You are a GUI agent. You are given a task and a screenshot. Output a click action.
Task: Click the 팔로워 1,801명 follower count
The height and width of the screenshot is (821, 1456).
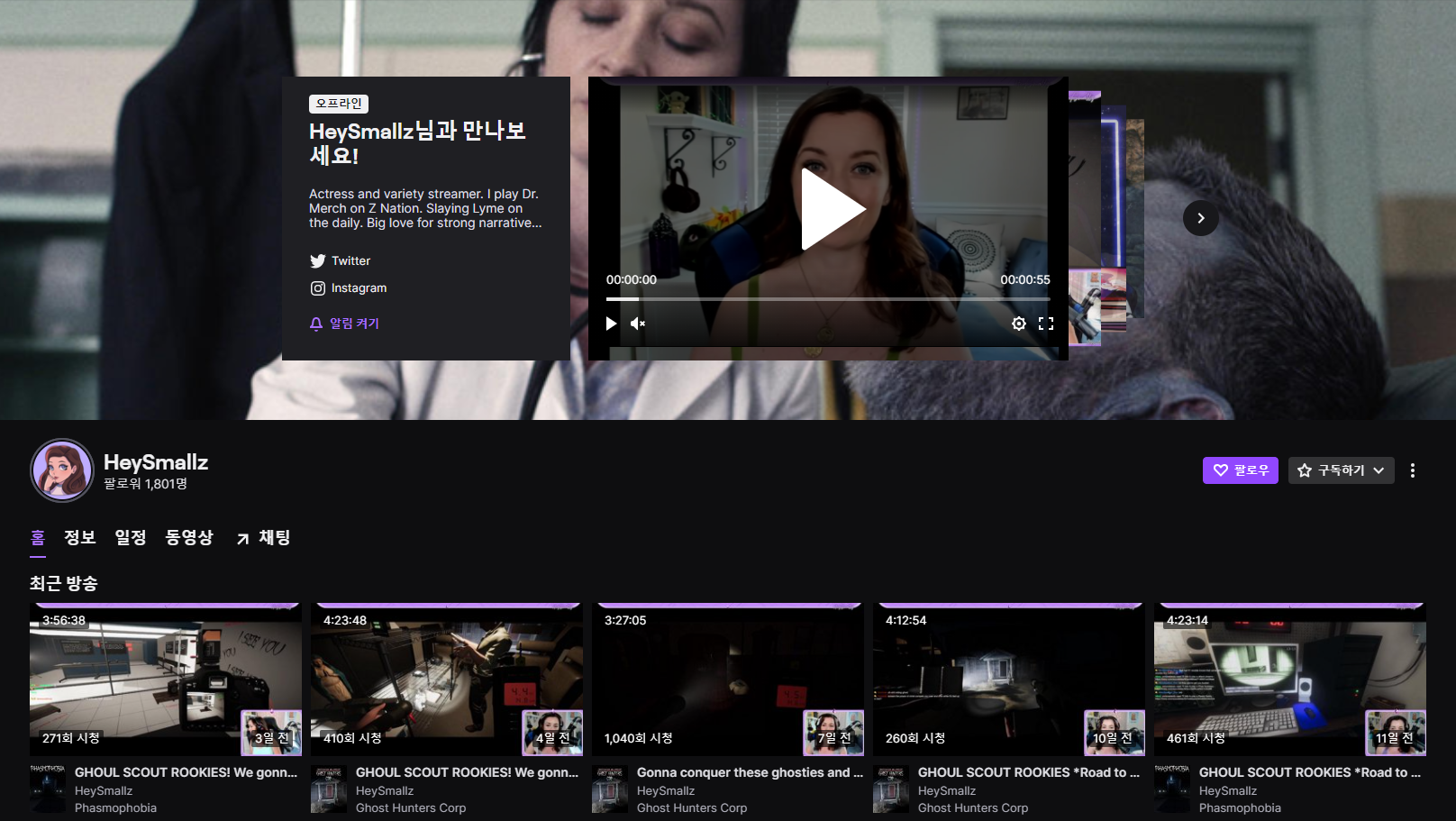pos(145,484)
